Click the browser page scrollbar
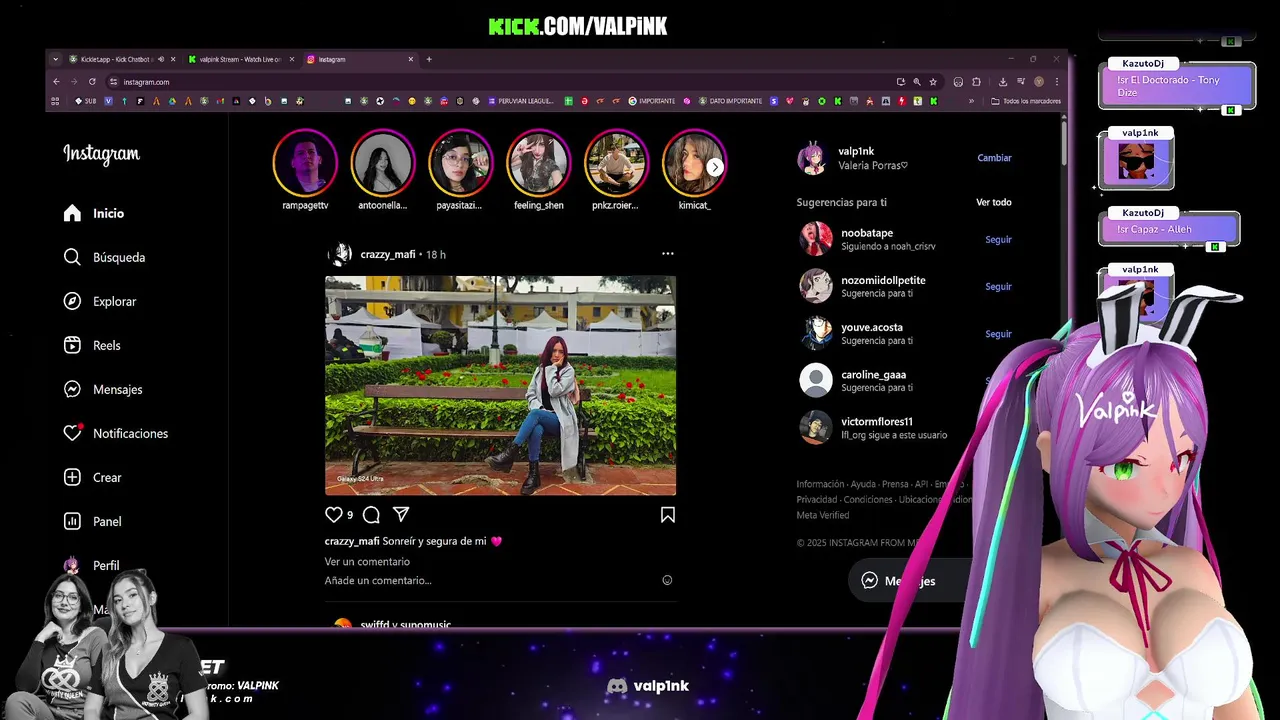 click(x=1063, y=145)
